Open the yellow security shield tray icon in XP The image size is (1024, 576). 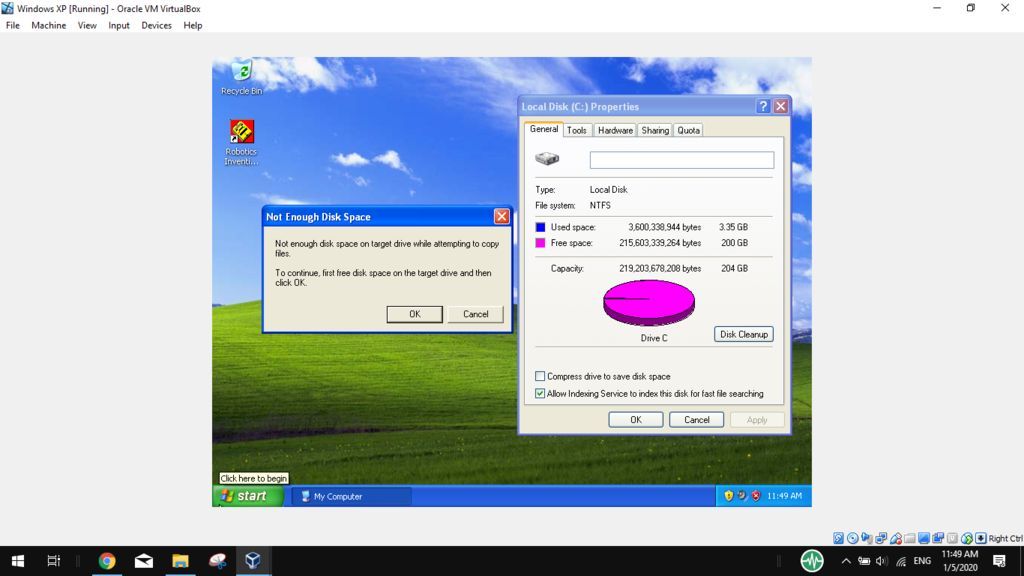[x=729, y=496]
